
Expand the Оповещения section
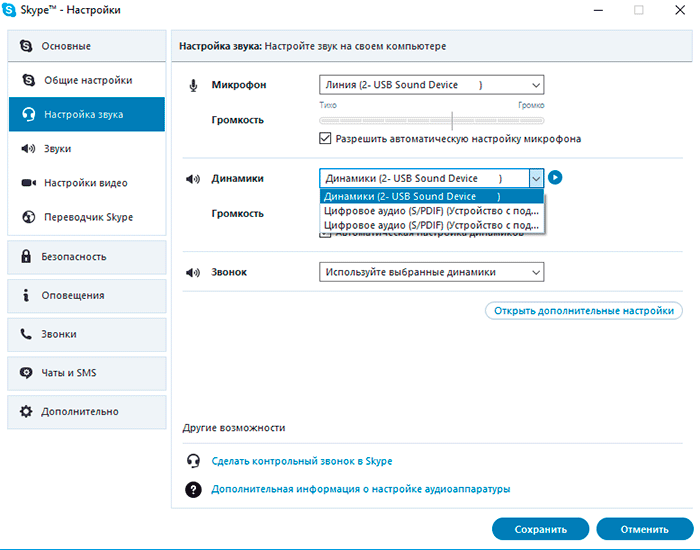coord(87,296)
